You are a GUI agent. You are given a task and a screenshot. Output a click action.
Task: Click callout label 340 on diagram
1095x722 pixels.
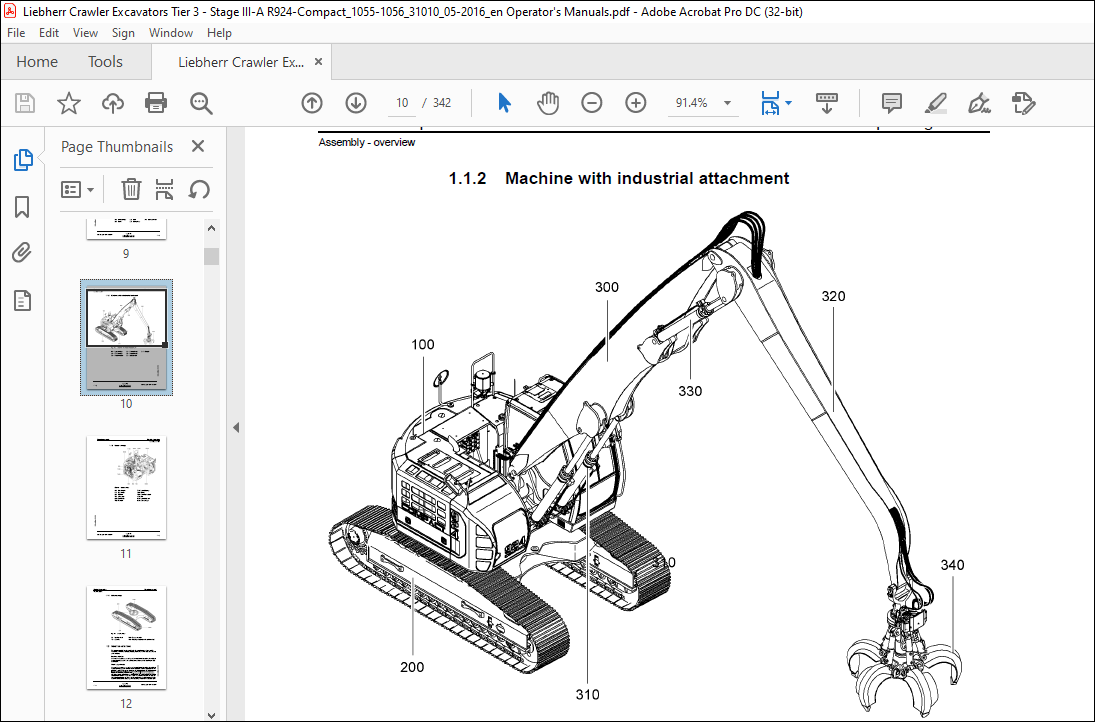(953, 565)
